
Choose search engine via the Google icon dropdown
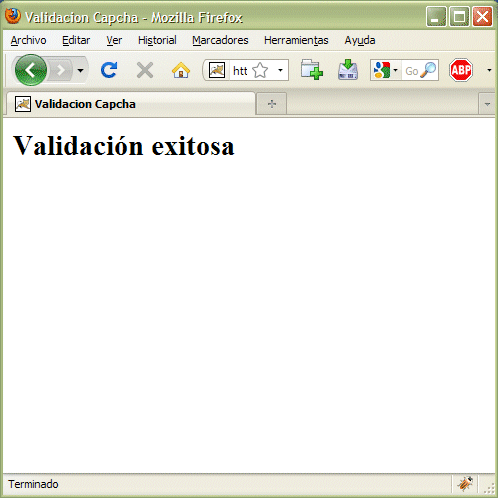tap(386, 70)
